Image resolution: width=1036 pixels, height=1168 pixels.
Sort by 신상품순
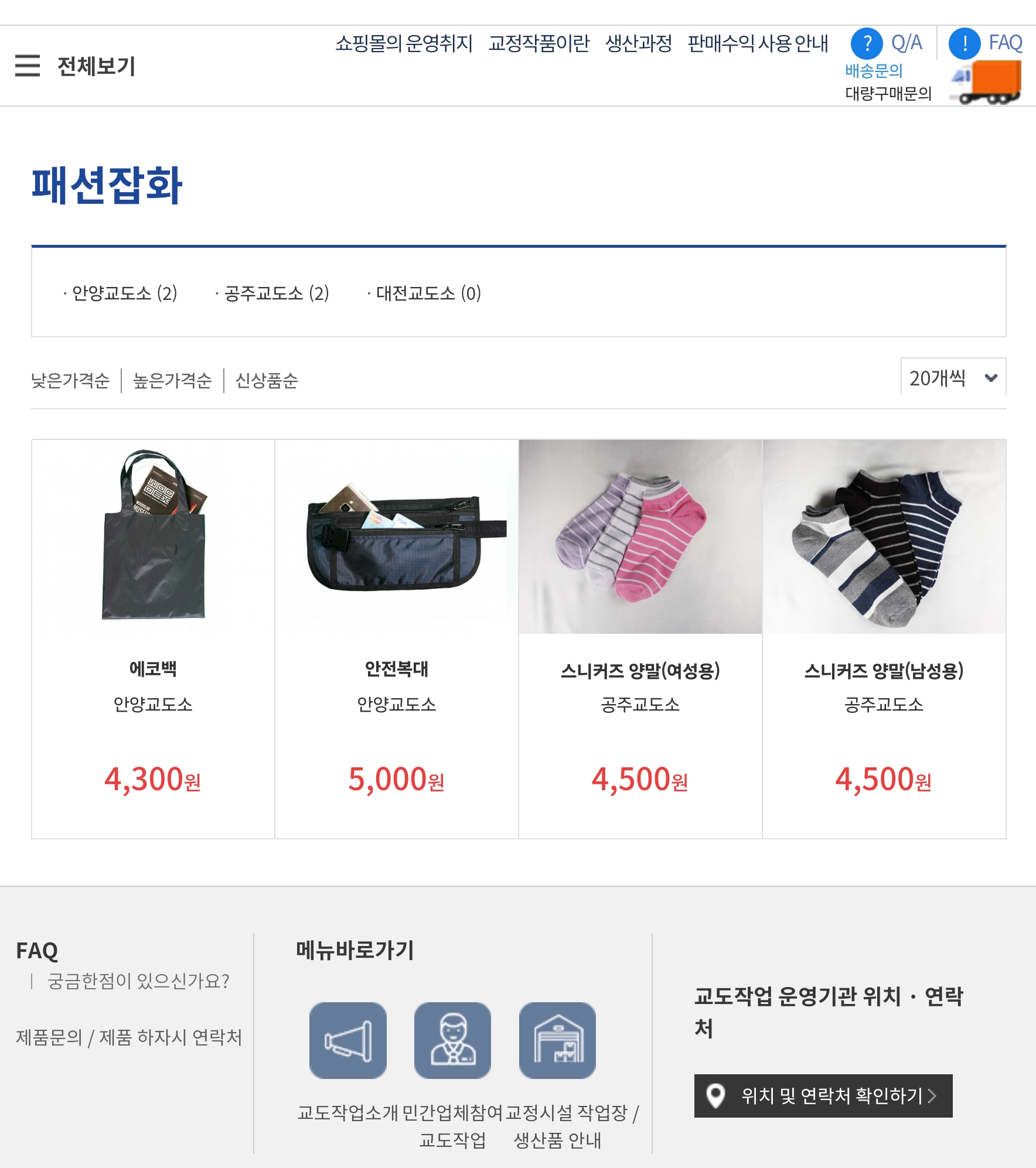(267, 381)
